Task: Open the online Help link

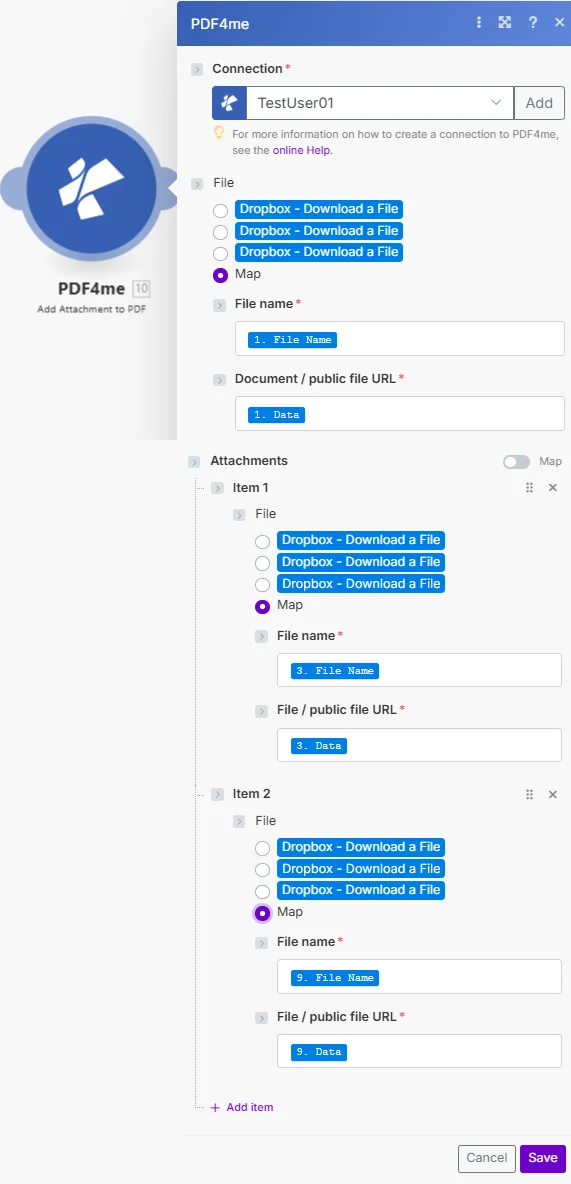Action: (302, 150)
